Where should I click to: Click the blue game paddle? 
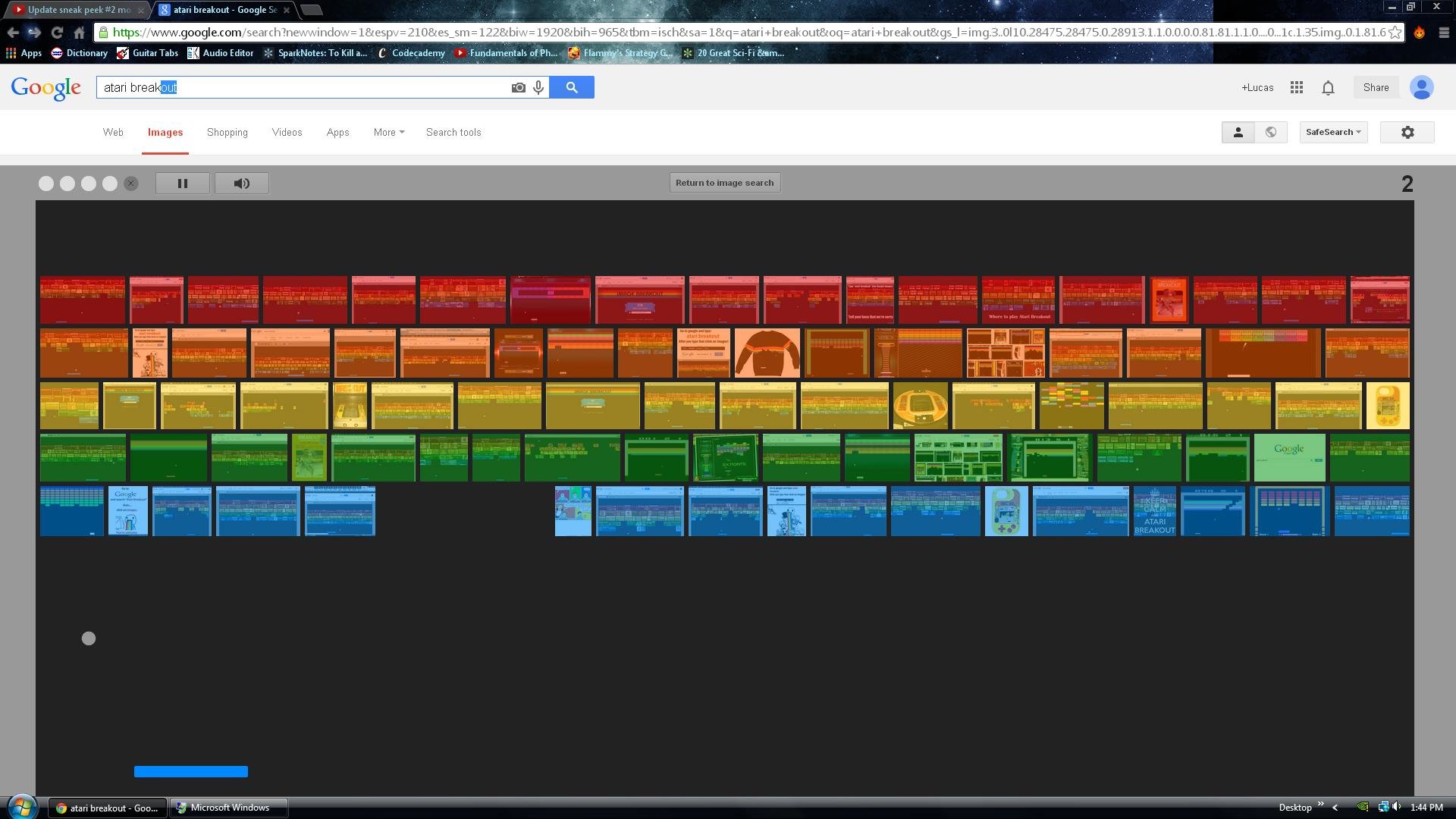coord(191,771)
